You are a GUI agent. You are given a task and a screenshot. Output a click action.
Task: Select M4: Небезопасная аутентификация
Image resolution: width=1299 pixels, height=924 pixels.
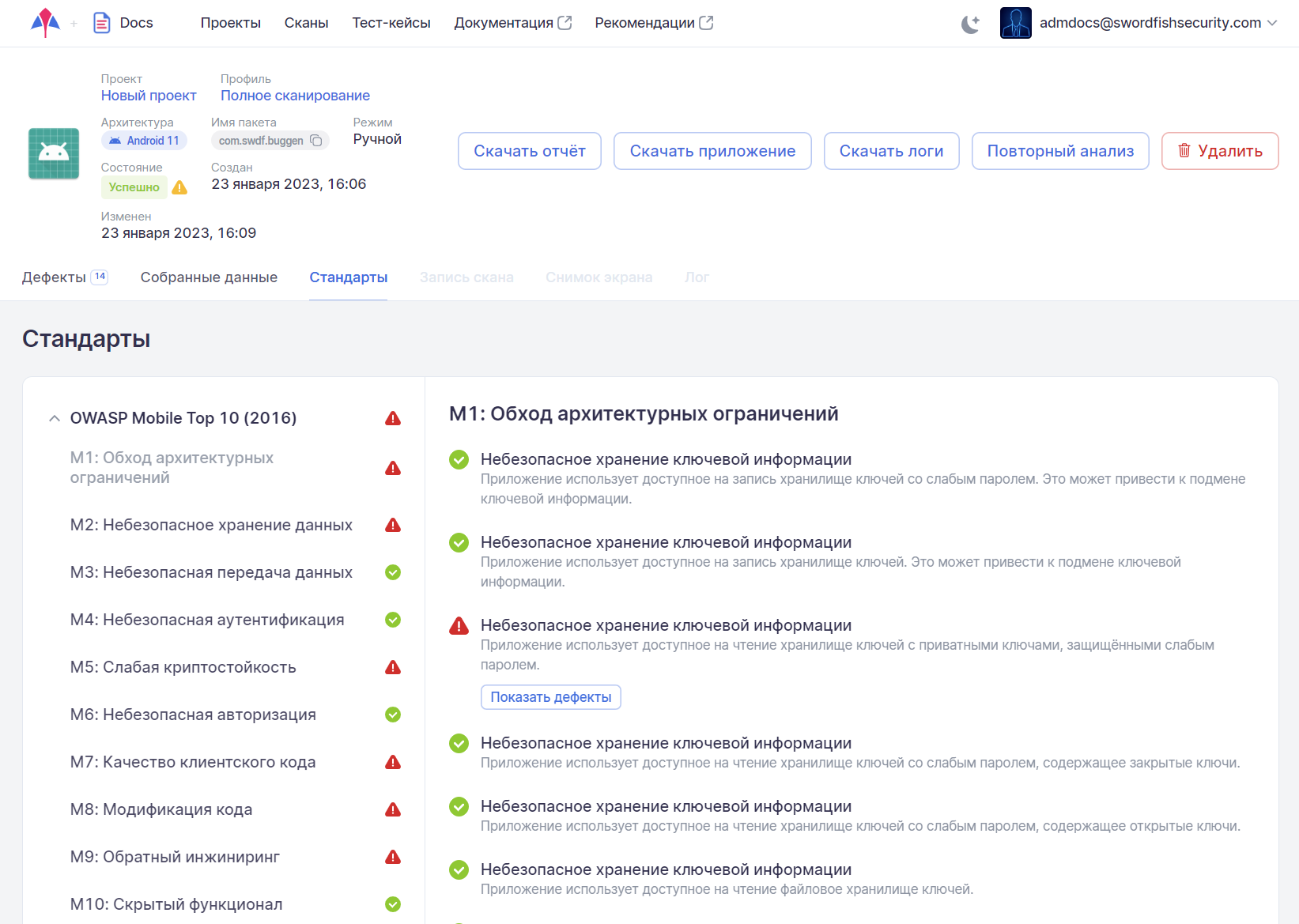tap(207, 620)
